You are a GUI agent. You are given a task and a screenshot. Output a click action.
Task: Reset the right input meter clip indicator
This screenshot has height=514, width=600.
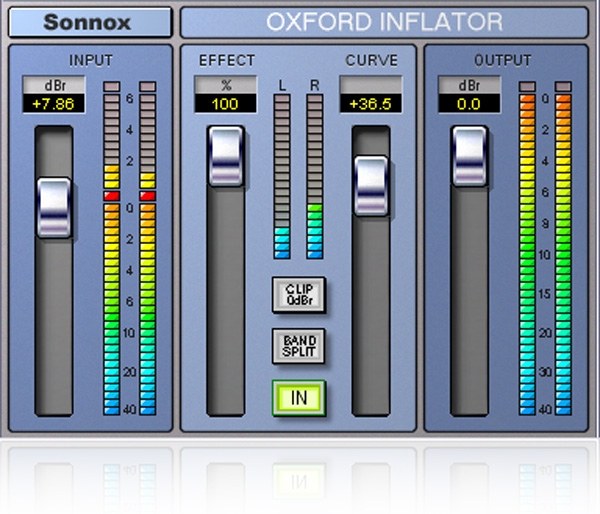[x=148, y=87]
